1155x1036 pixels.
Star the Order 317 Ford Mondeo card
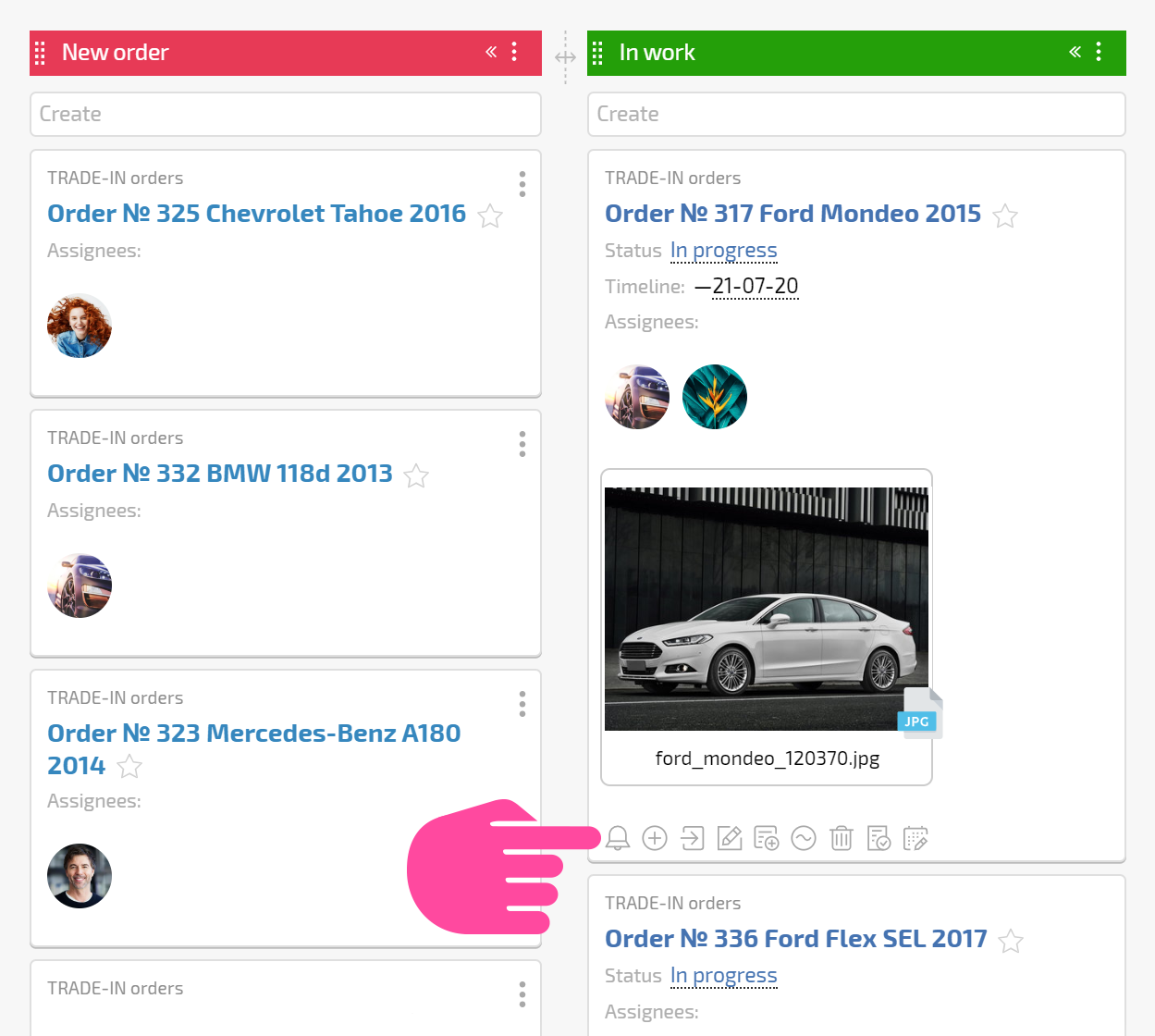1005,216
